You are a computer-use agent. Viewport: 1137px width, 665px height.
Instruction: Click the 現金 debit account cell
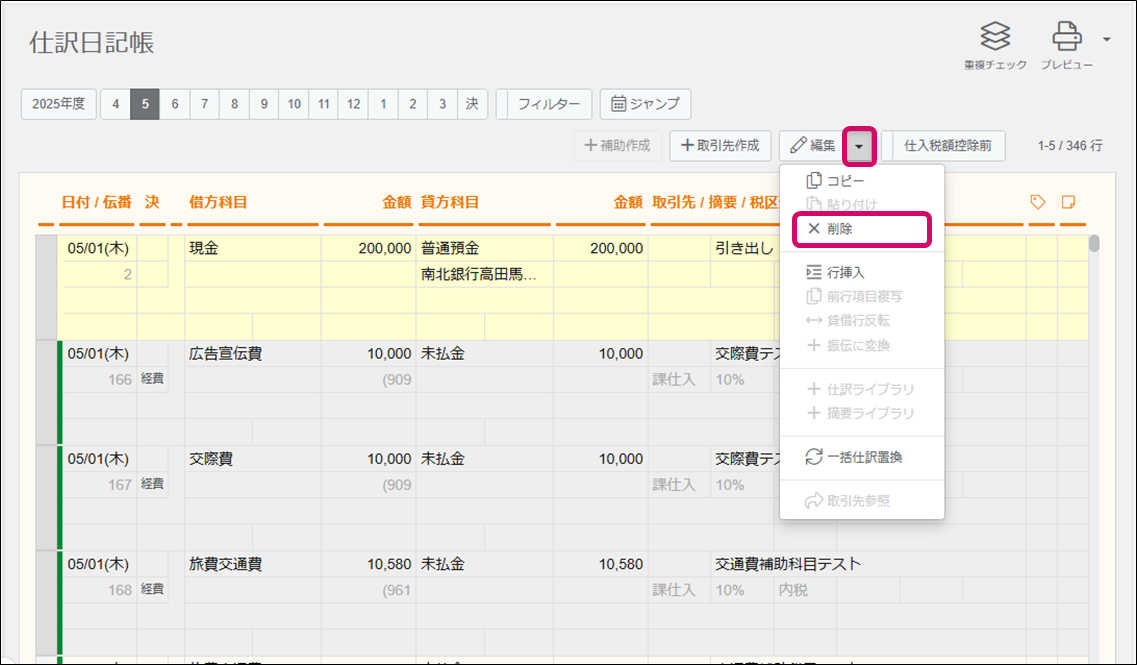[252, 248]
